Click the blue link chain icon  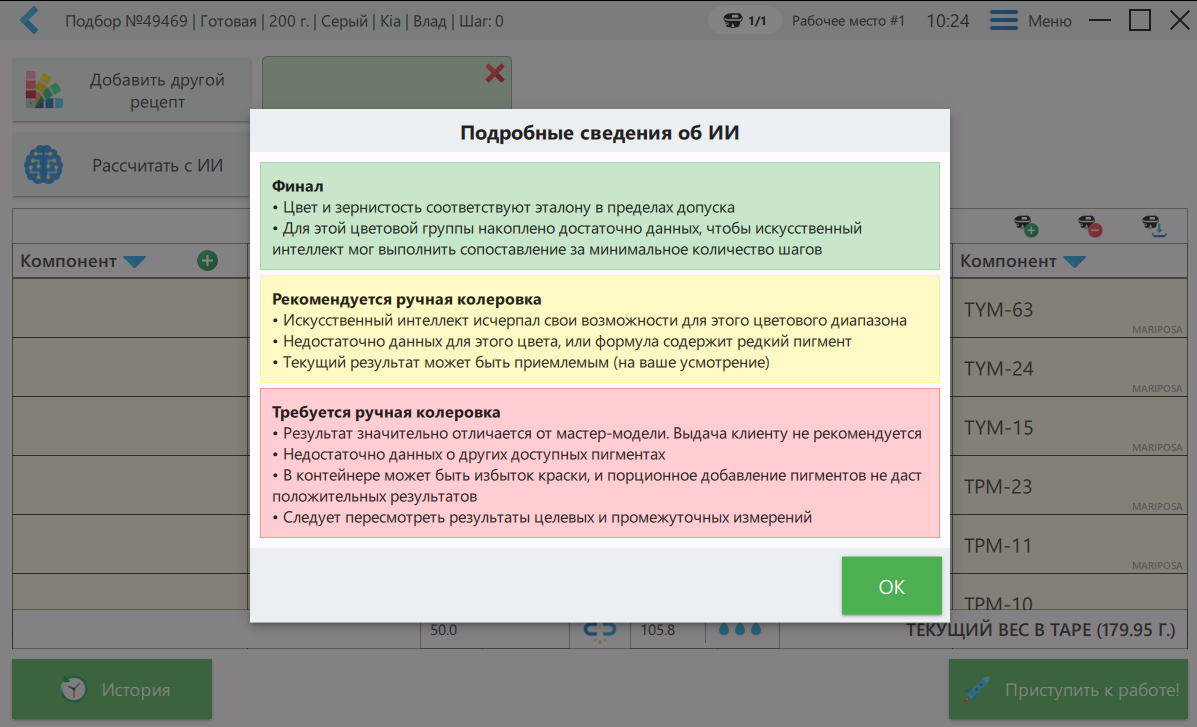[x=599, y=630]
